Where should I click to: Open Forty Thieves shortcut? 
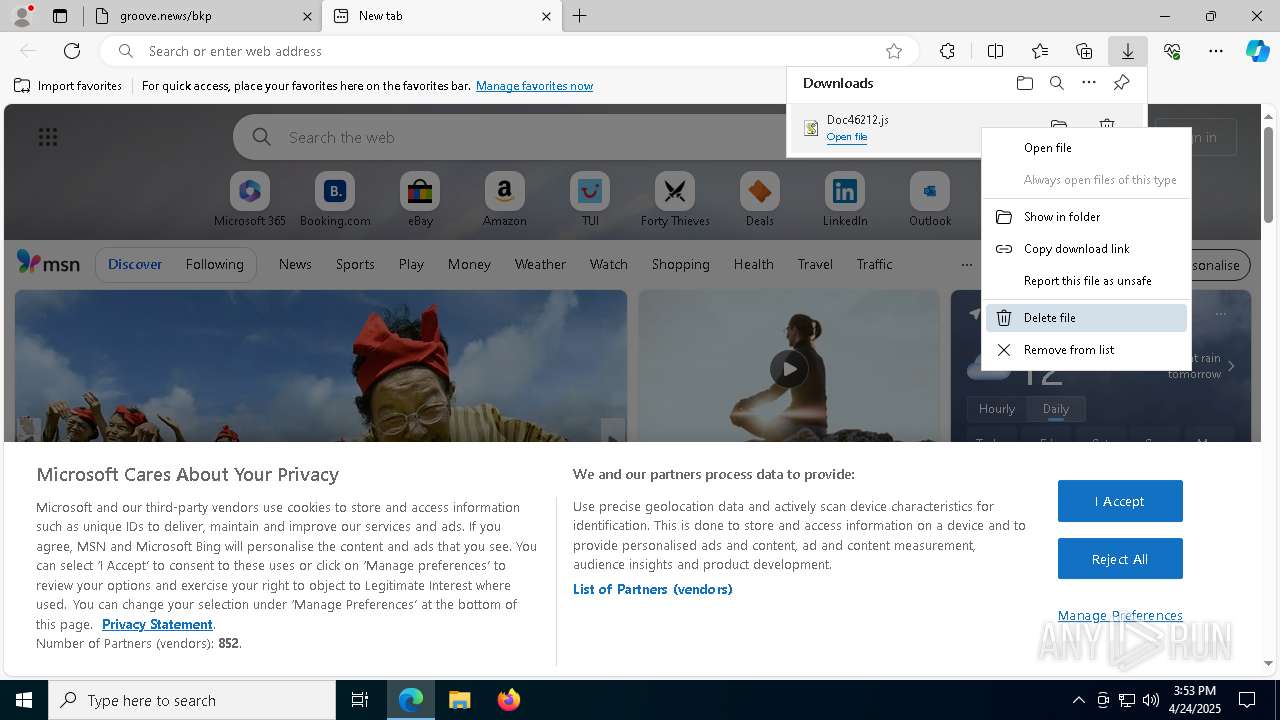pos(675,199)
